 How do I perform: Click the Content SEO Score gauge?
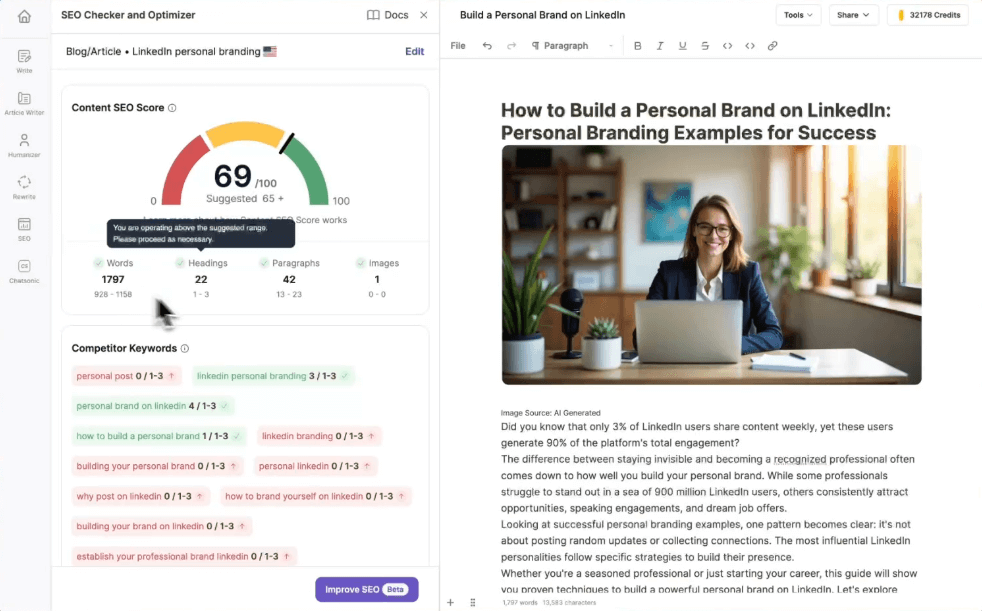(x=245, y=163)
